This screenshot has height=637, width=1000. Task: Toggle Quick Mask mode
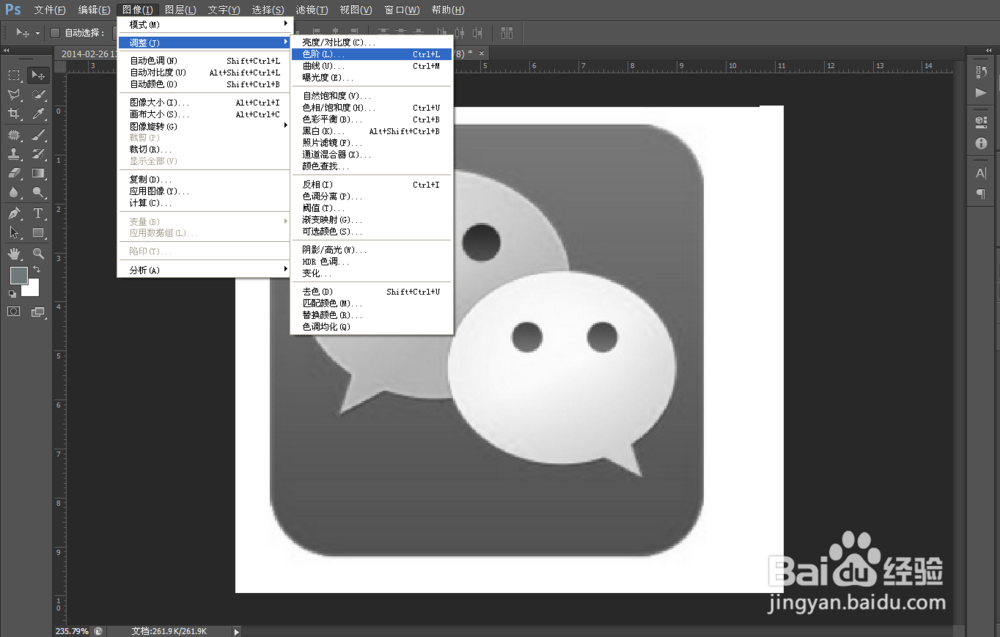point(14,311)
